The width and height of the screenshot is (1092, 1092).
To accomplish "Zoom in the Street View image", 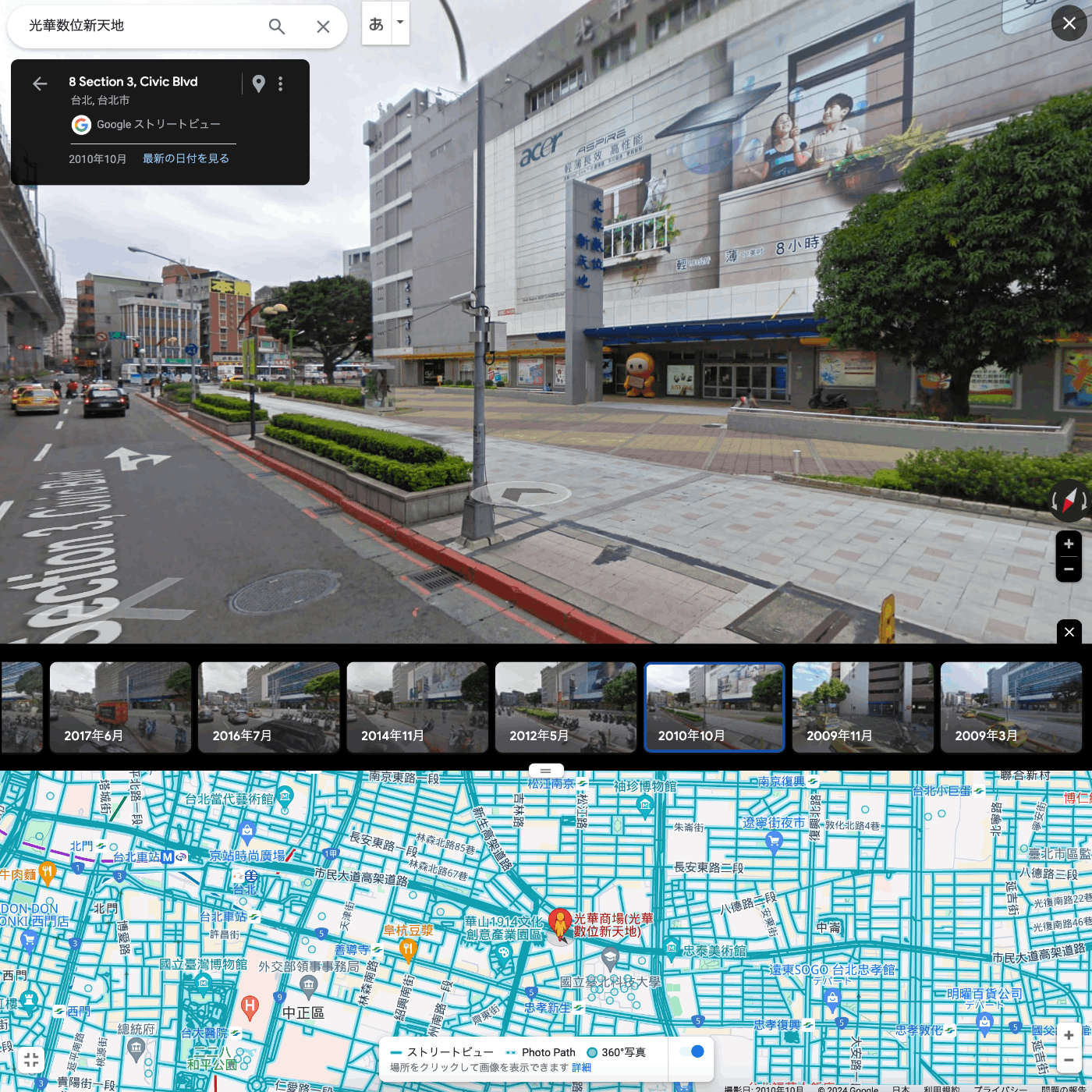I will [1069, 544].
